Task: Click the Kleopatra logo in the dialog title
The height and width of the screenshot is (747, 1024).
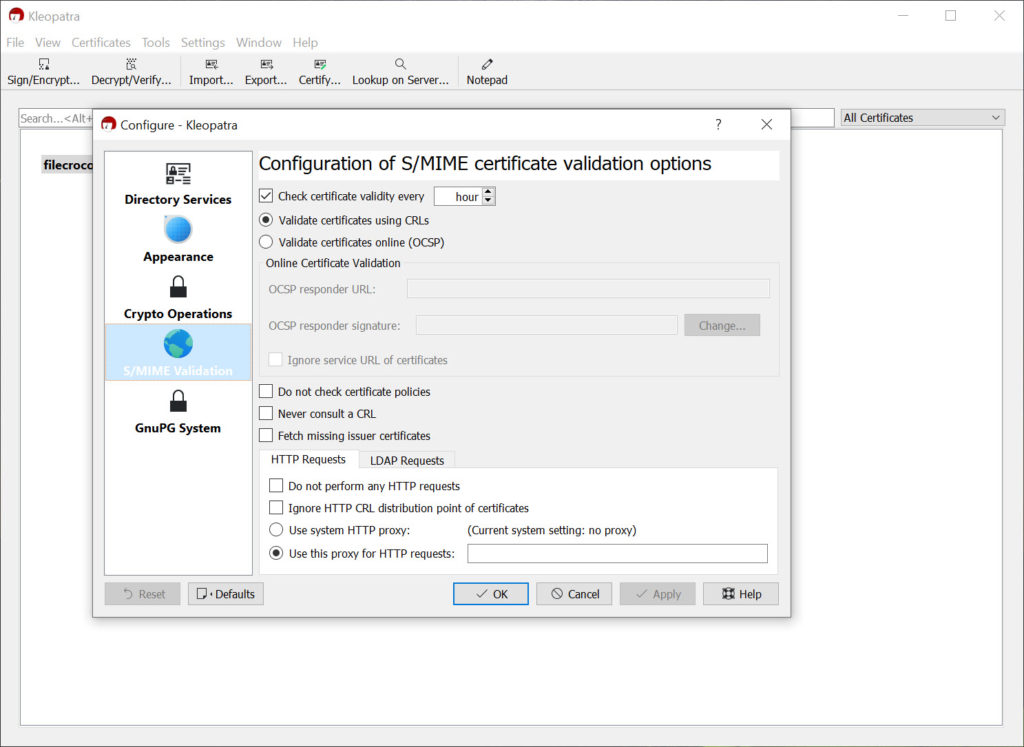Action: 108,124
